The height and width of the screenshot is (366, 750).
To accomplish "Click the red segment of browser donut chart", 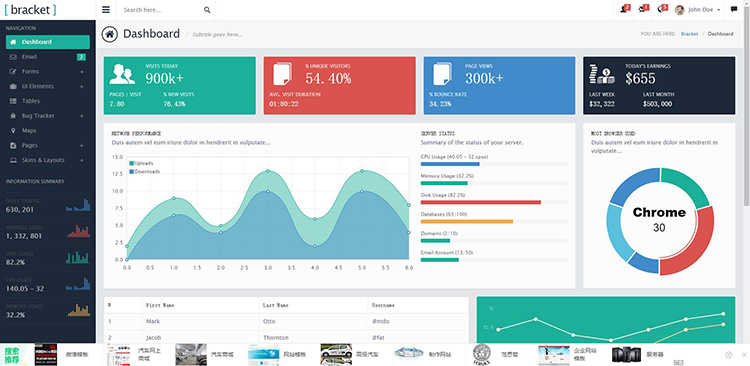I will (x=692, y=243).
